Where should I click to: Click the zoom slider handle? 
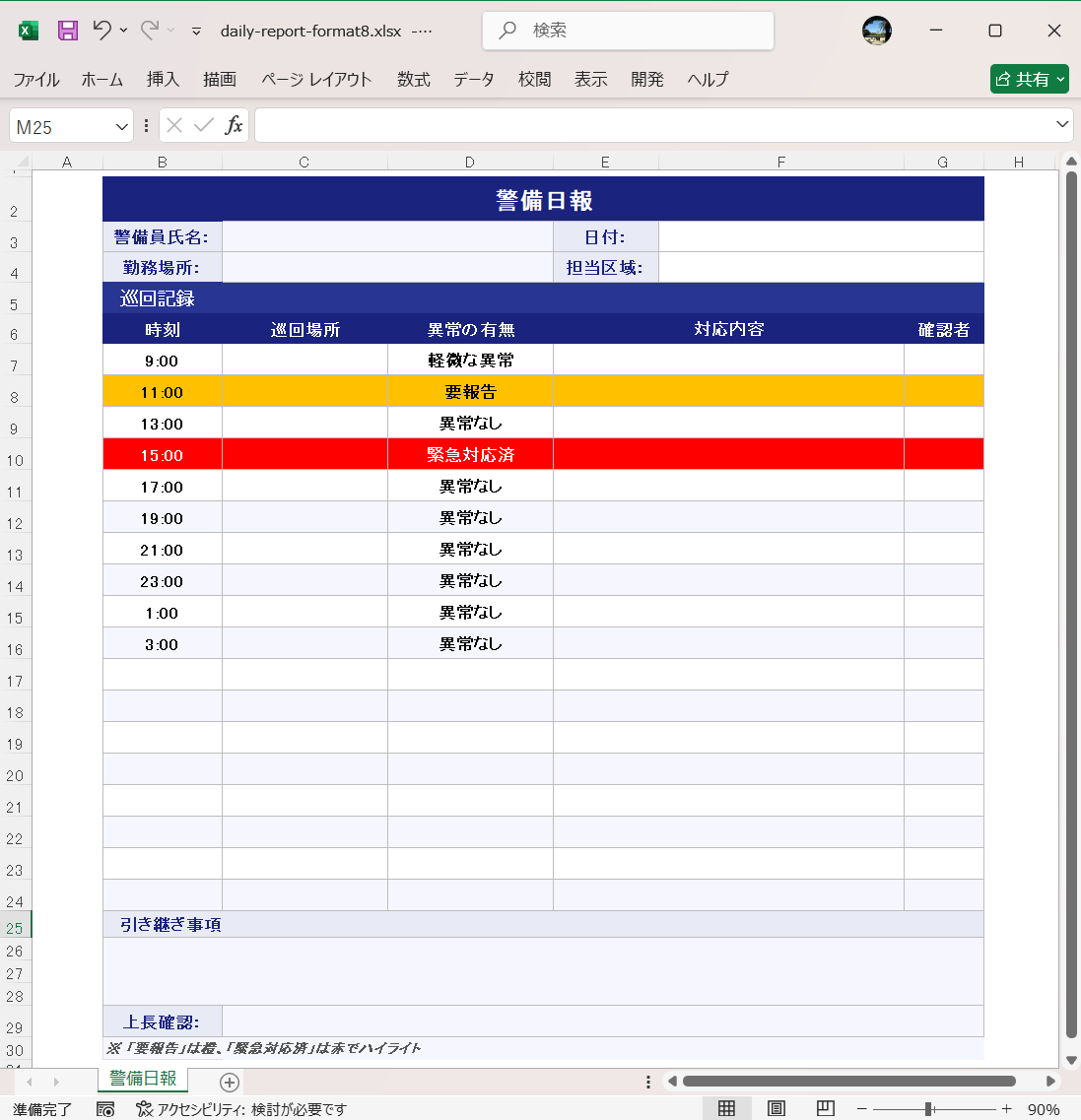tap(928, 1108)
